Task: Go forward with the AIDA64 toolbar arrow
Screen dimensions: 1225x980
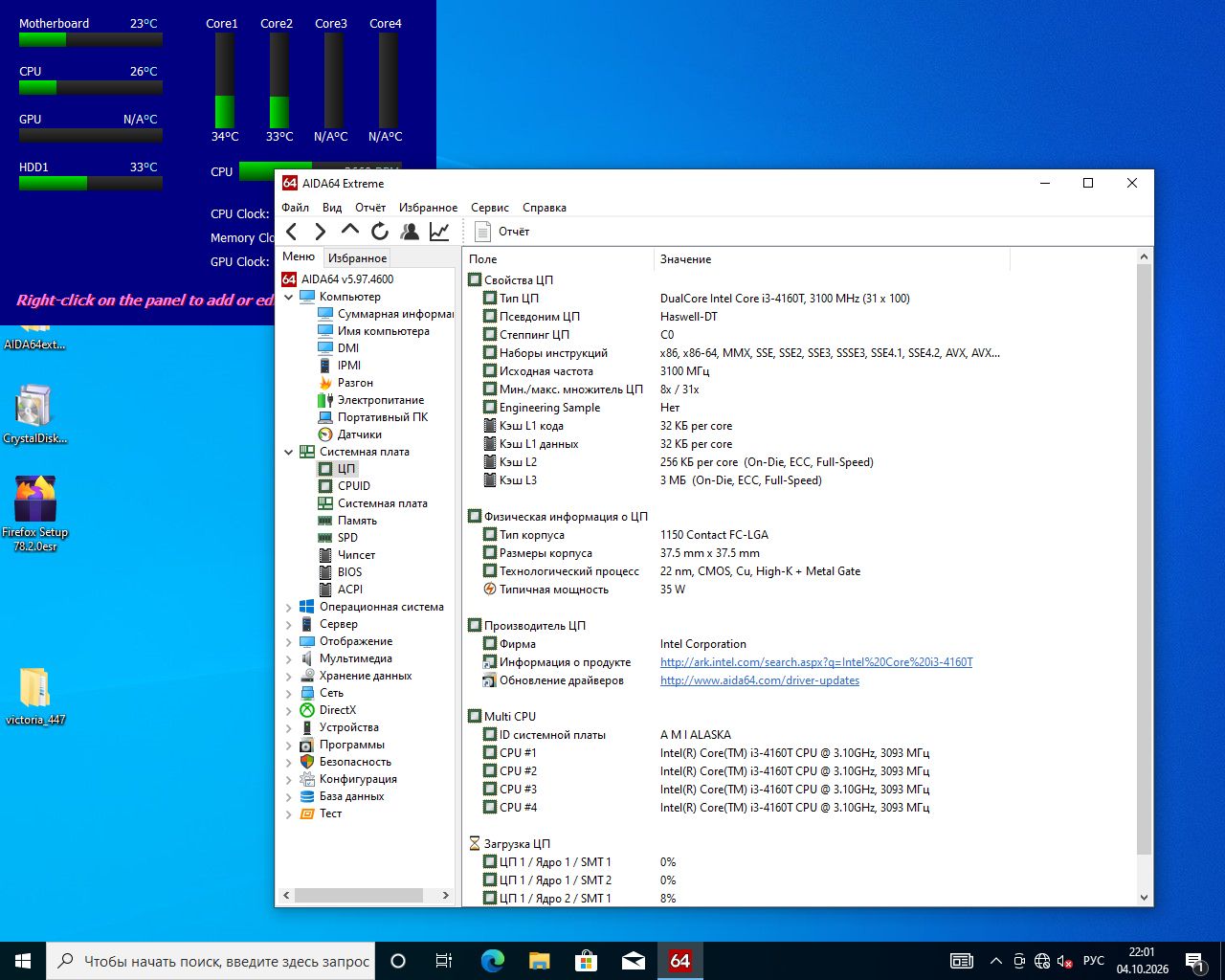Action: tap(320, 232)
